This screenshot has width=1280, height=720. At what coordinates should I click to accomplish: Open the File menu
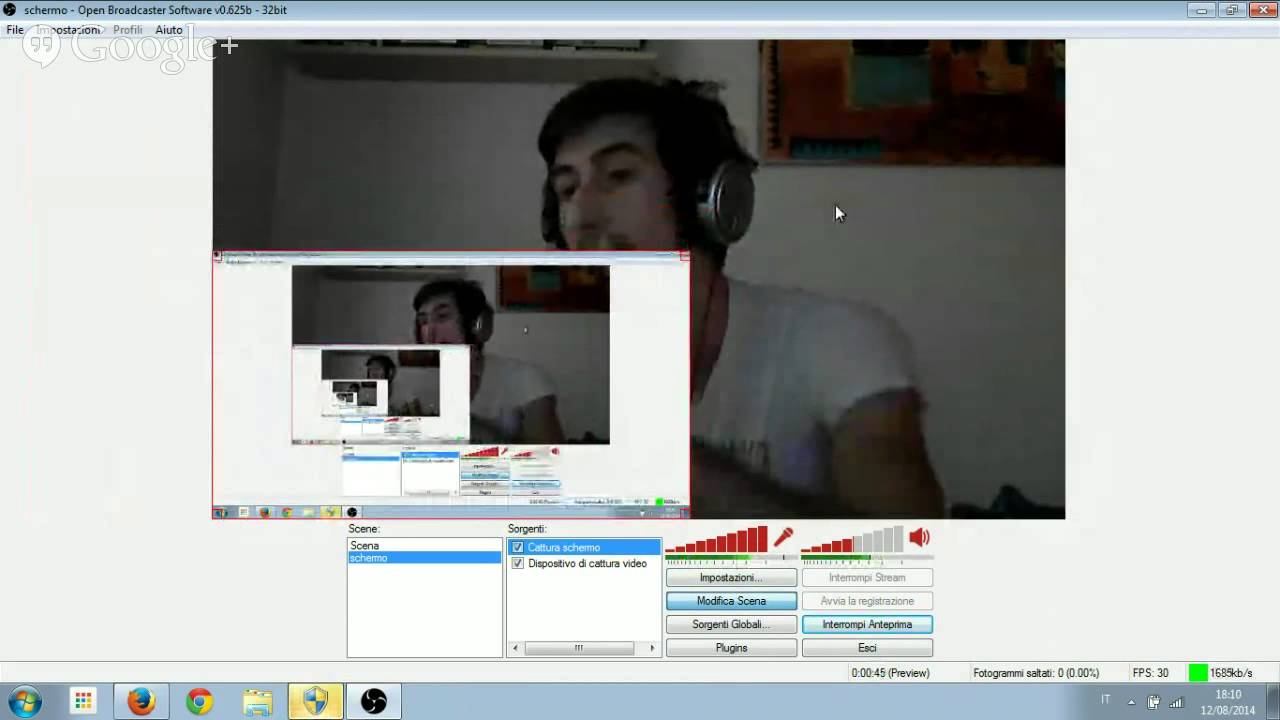[x=15, y=30]
